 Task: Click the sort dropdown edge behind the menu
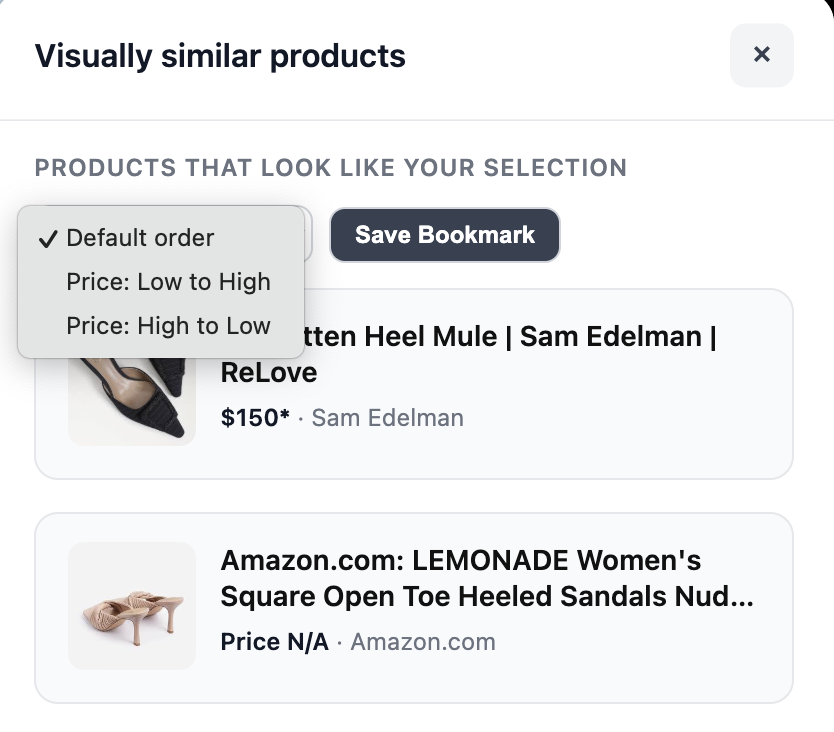pyautogui.click(x=309, y=234)
